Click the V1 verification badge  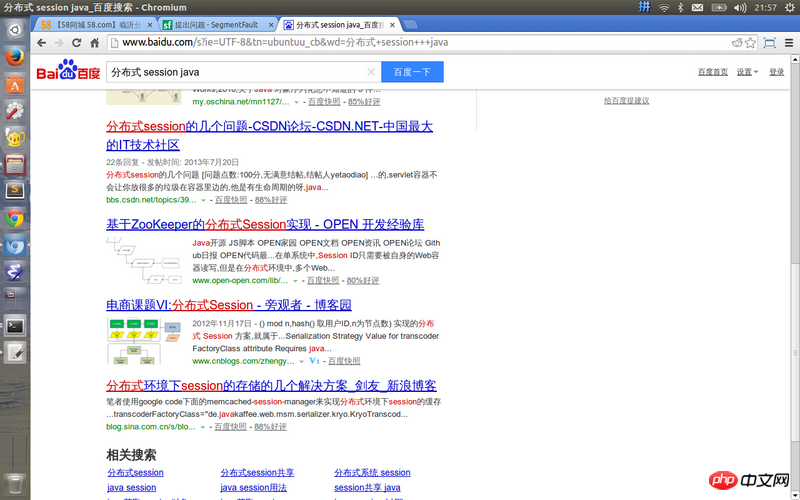314,361
